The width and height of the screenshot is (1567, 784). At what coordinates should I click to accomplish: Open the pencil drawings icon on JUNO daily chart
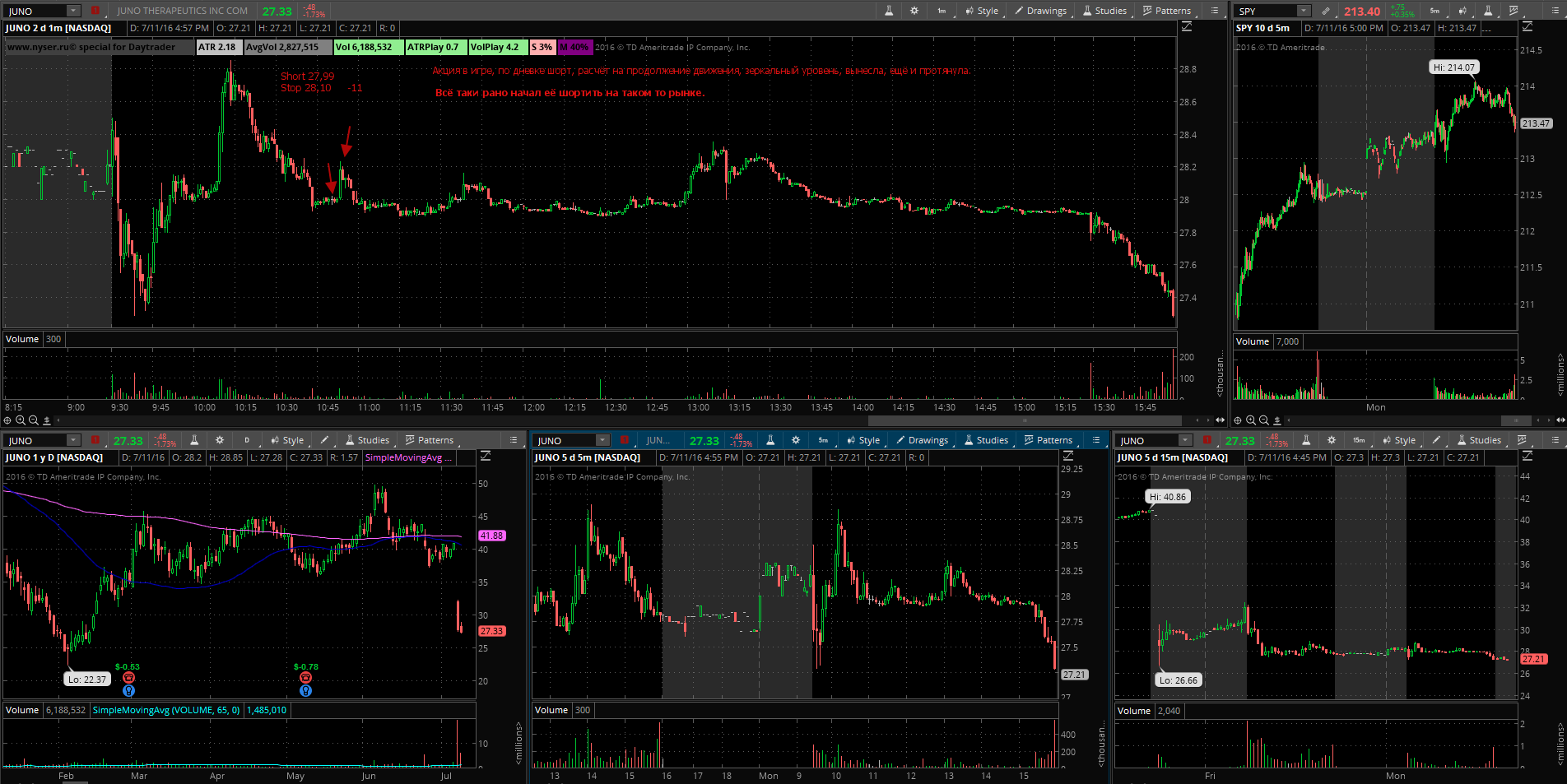(x=325, y=440)
